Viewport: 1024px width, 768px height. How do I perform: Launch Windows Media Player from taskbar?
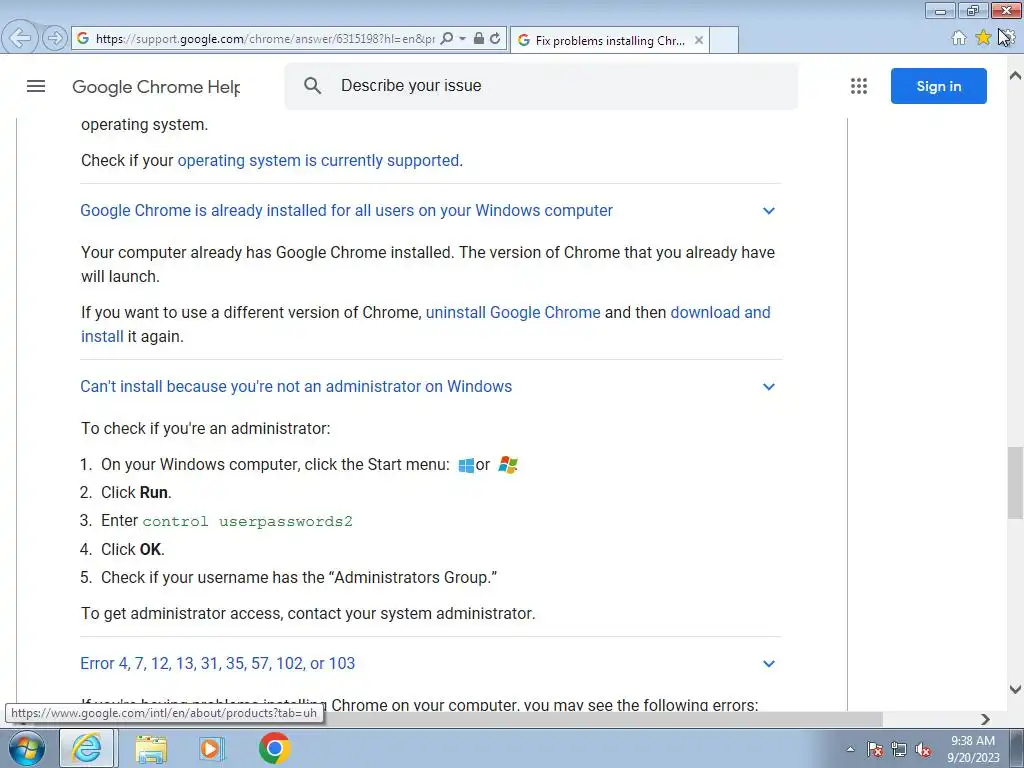pos(211,748)
